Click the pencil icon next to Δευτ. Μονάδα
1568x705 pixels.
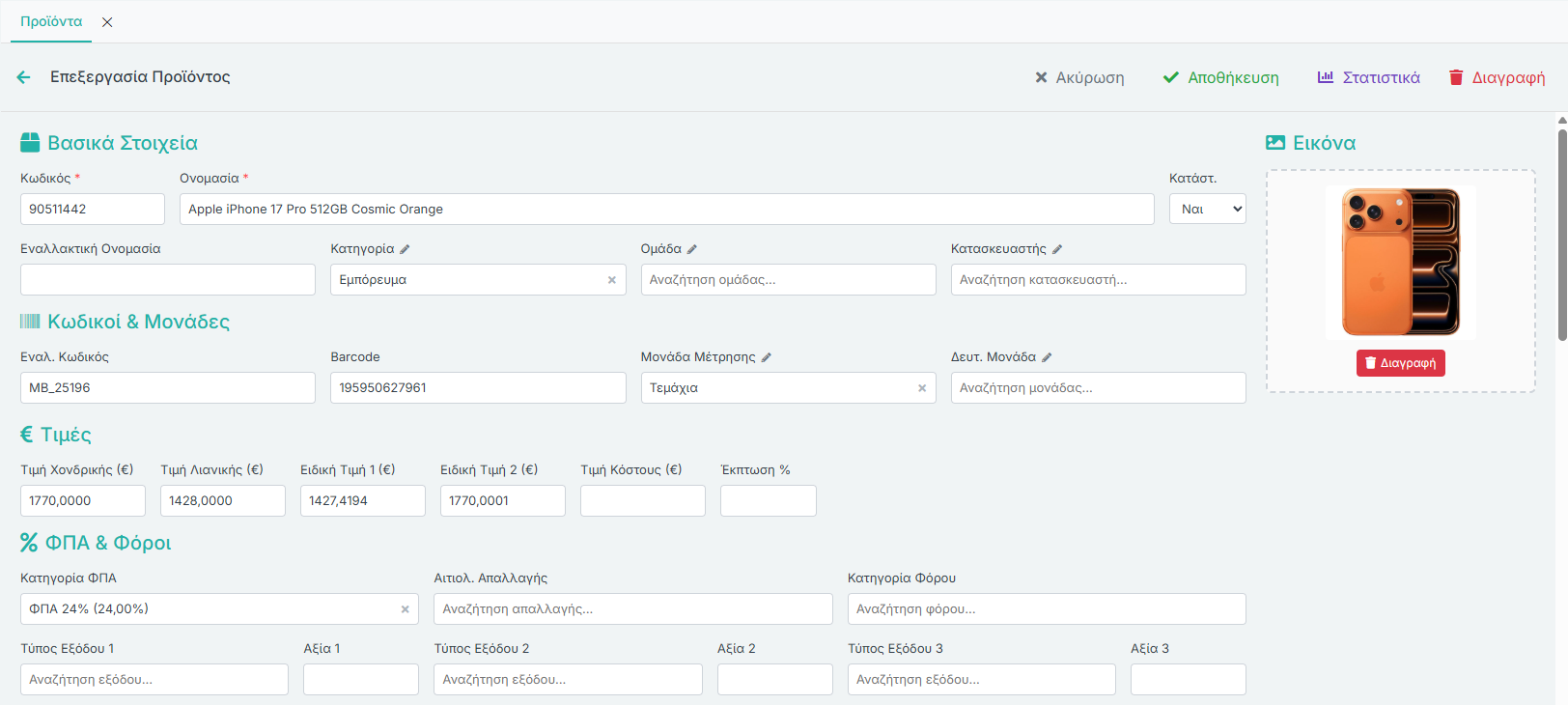click(x=1047, y=357)
